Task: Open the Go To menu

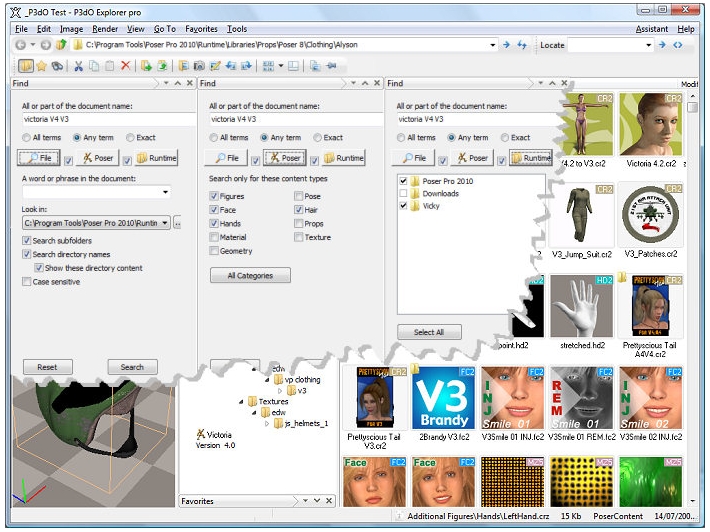Action: tap(164, 29)
